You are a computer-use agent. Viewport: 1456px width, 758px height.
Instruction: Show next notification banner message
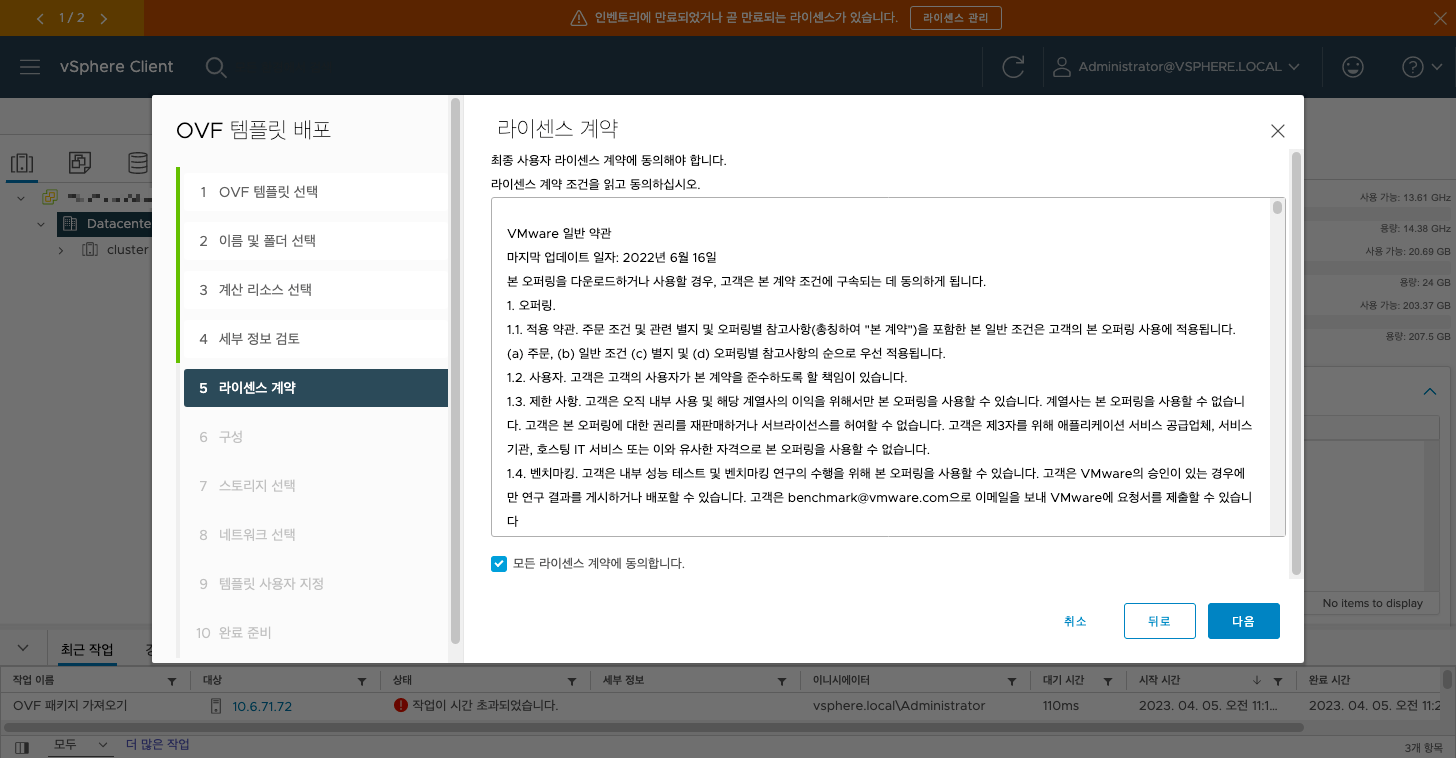pyautogui.click(x=104, y=18)
